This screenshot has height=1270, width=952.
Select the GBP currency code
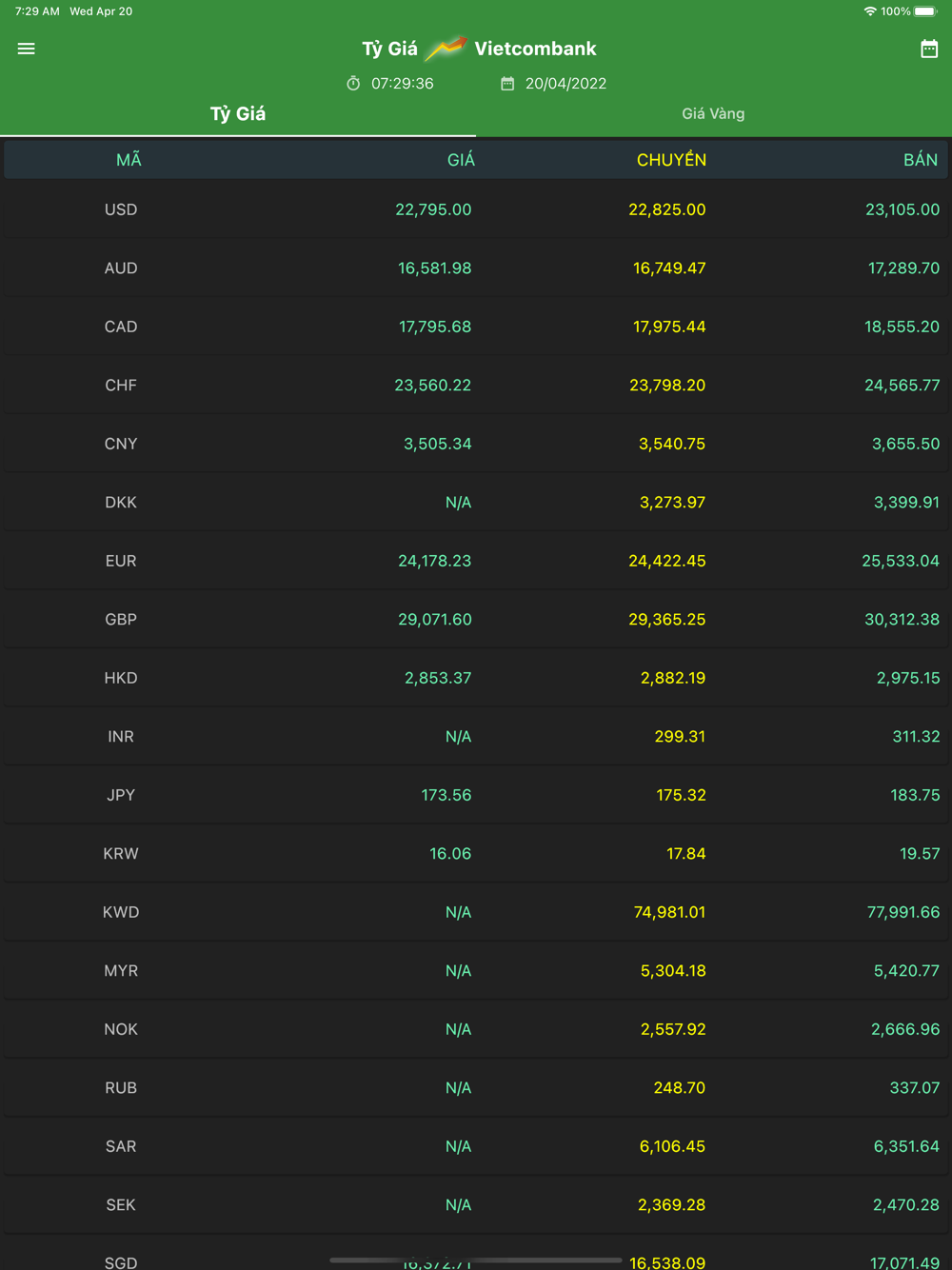point(121,620)
